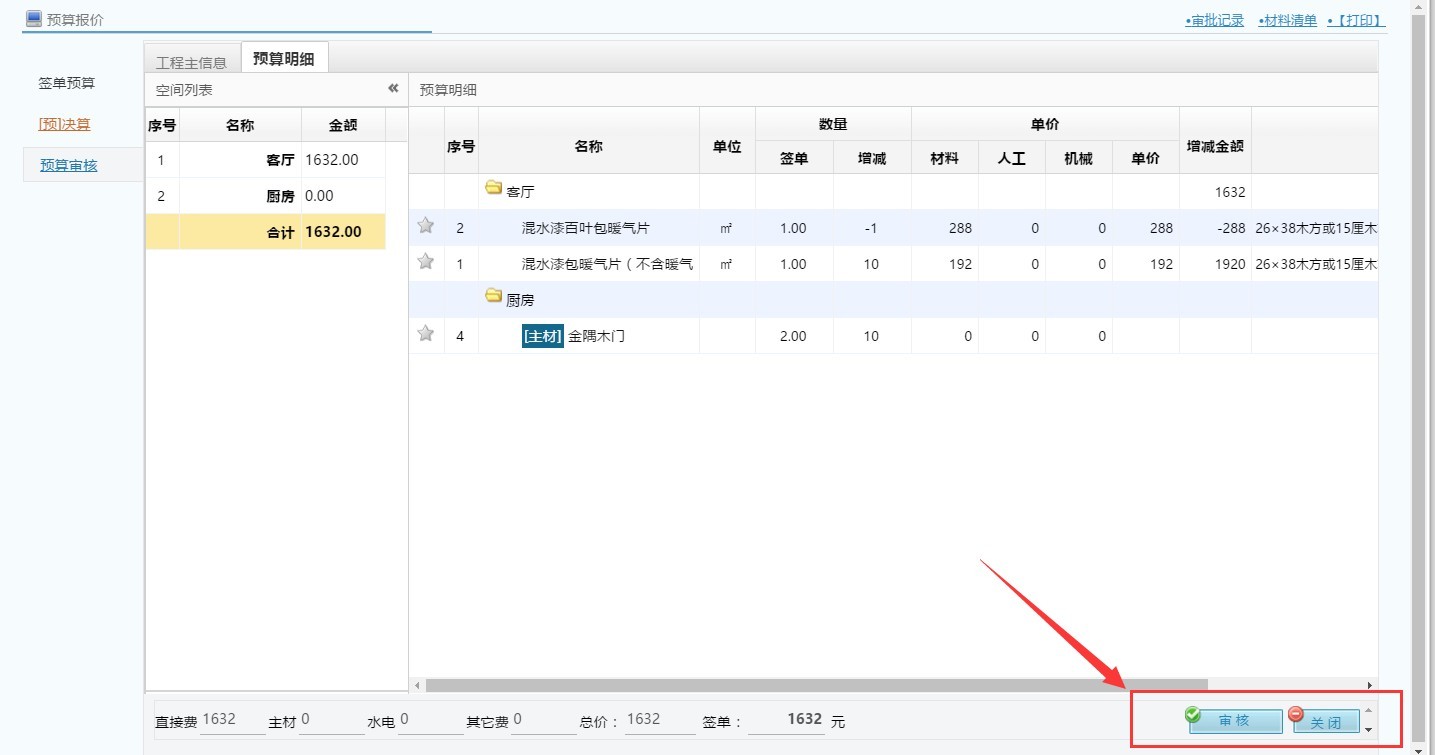Collapse 空间列表 using the « arrow
Viewport: 1435px width, 755px height.
[x=393, y=88]
